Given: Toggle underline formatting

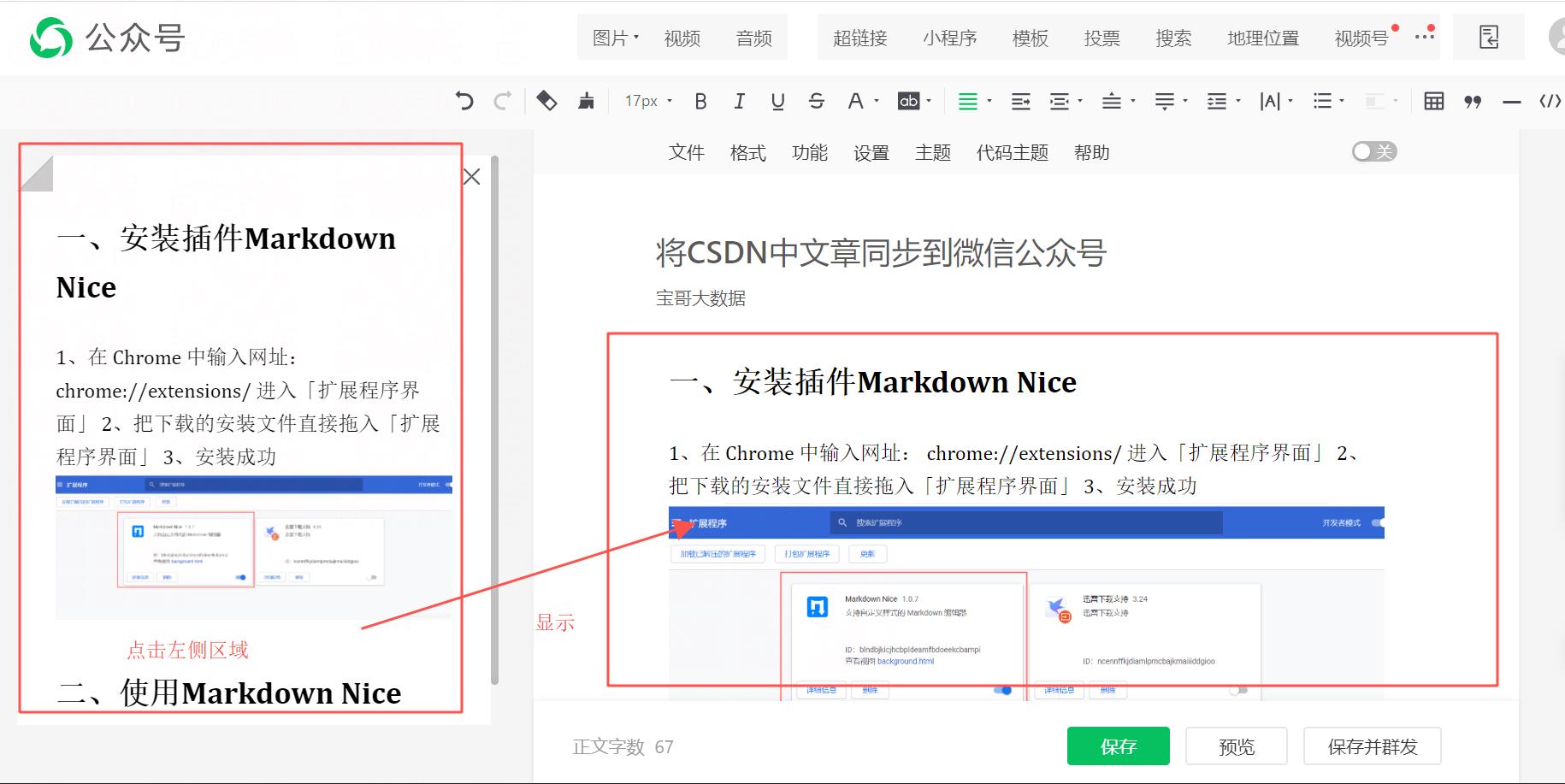Looking at the screenshot, I should (x=777, y=101).
